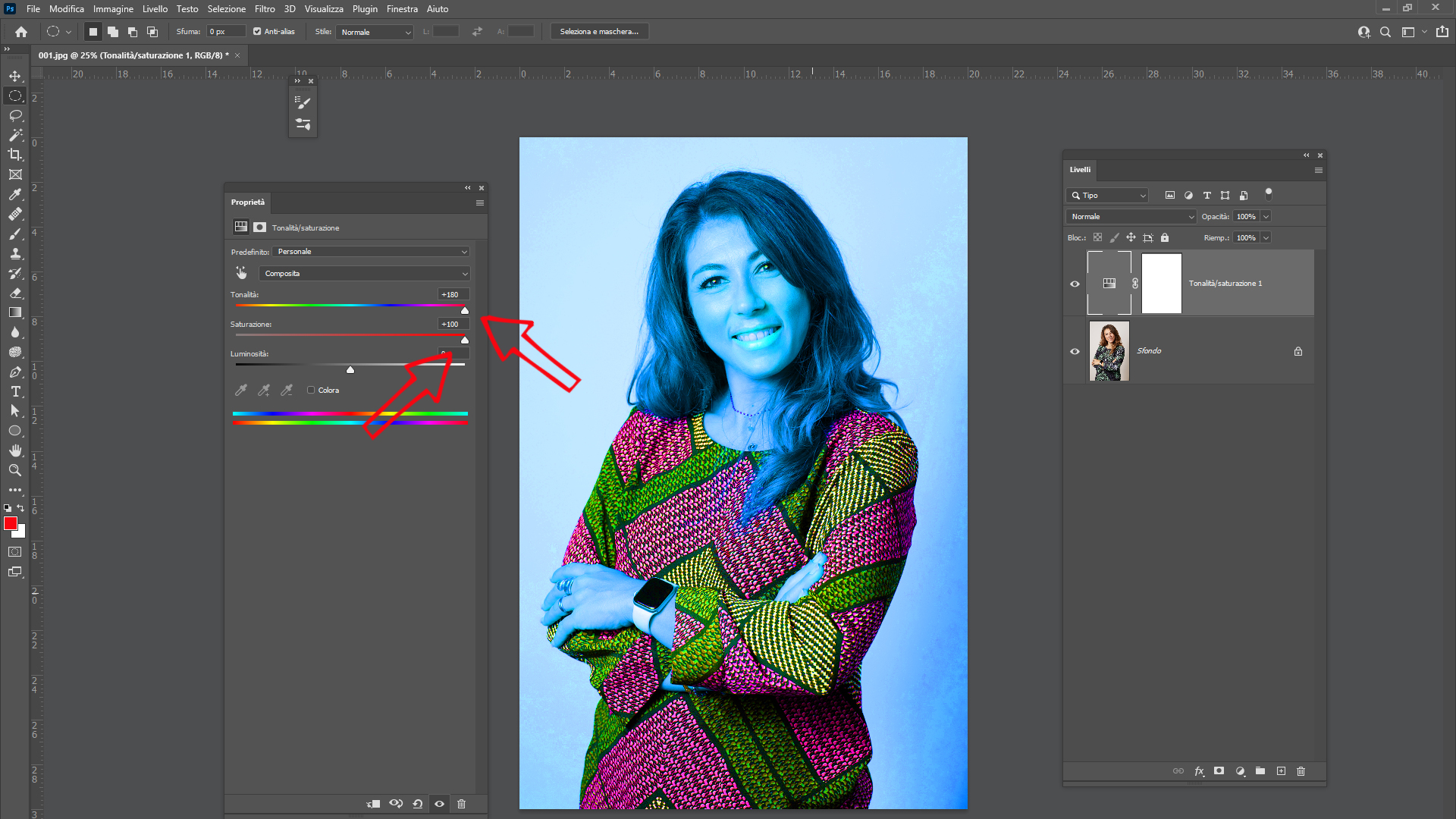Click reset adjustment icon in Proprietà panel

tap(418, 804)
